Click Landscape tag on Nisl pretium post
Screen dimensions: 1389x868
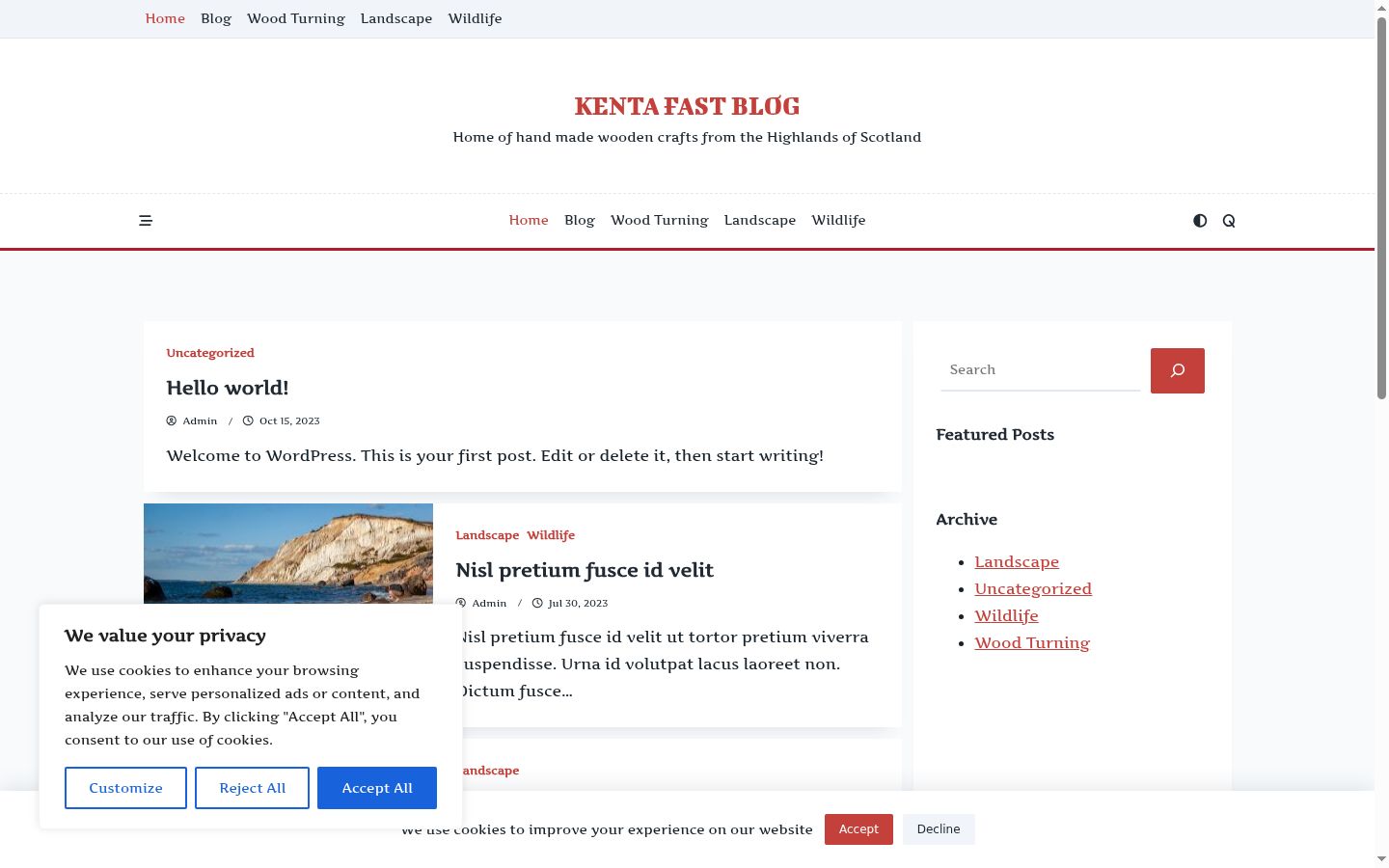point(487,535)
